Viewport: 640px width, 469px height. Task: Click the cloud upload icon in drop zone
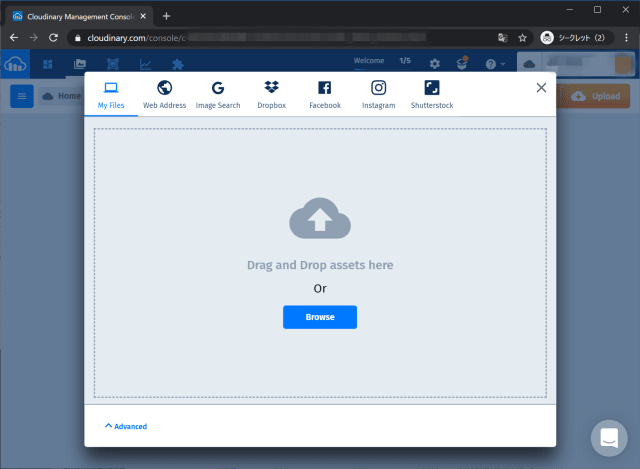320,218
